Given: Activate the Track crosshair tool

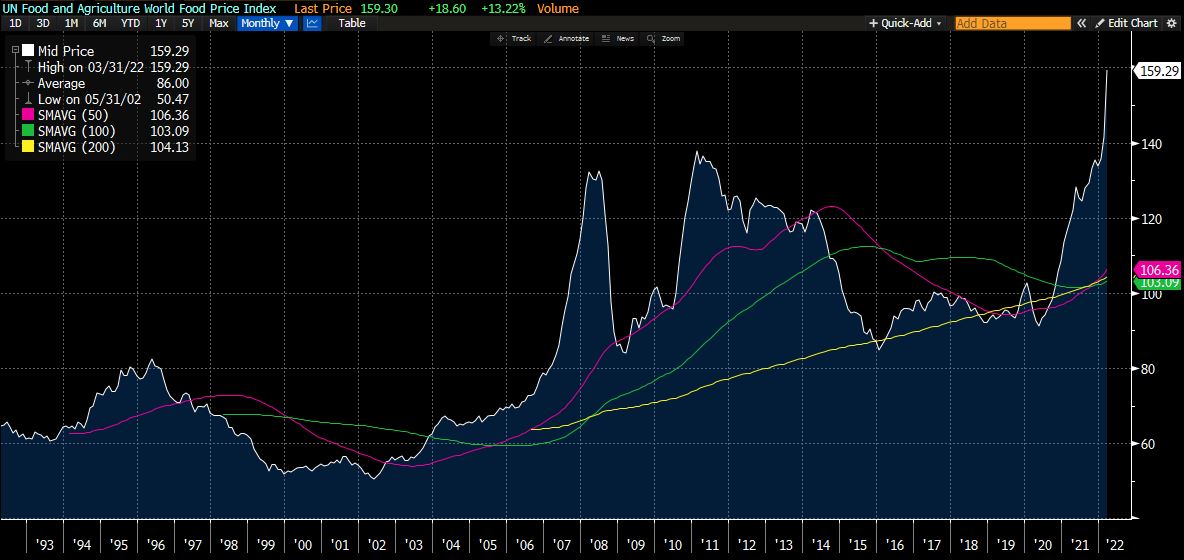Looking at the screenshot, I should tap(514, 39).
